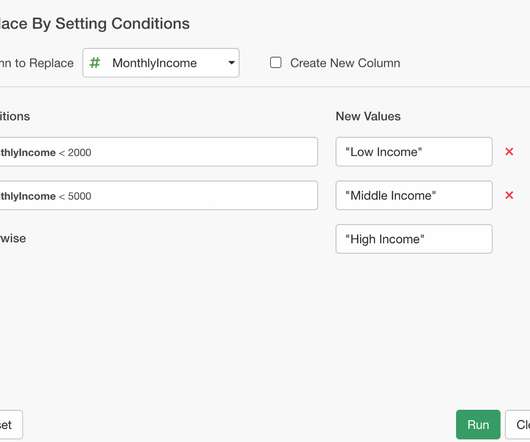Click the Column to Replace label
Image resolution: width=530 pixels, height=442 pixels.
pos(37,63)
